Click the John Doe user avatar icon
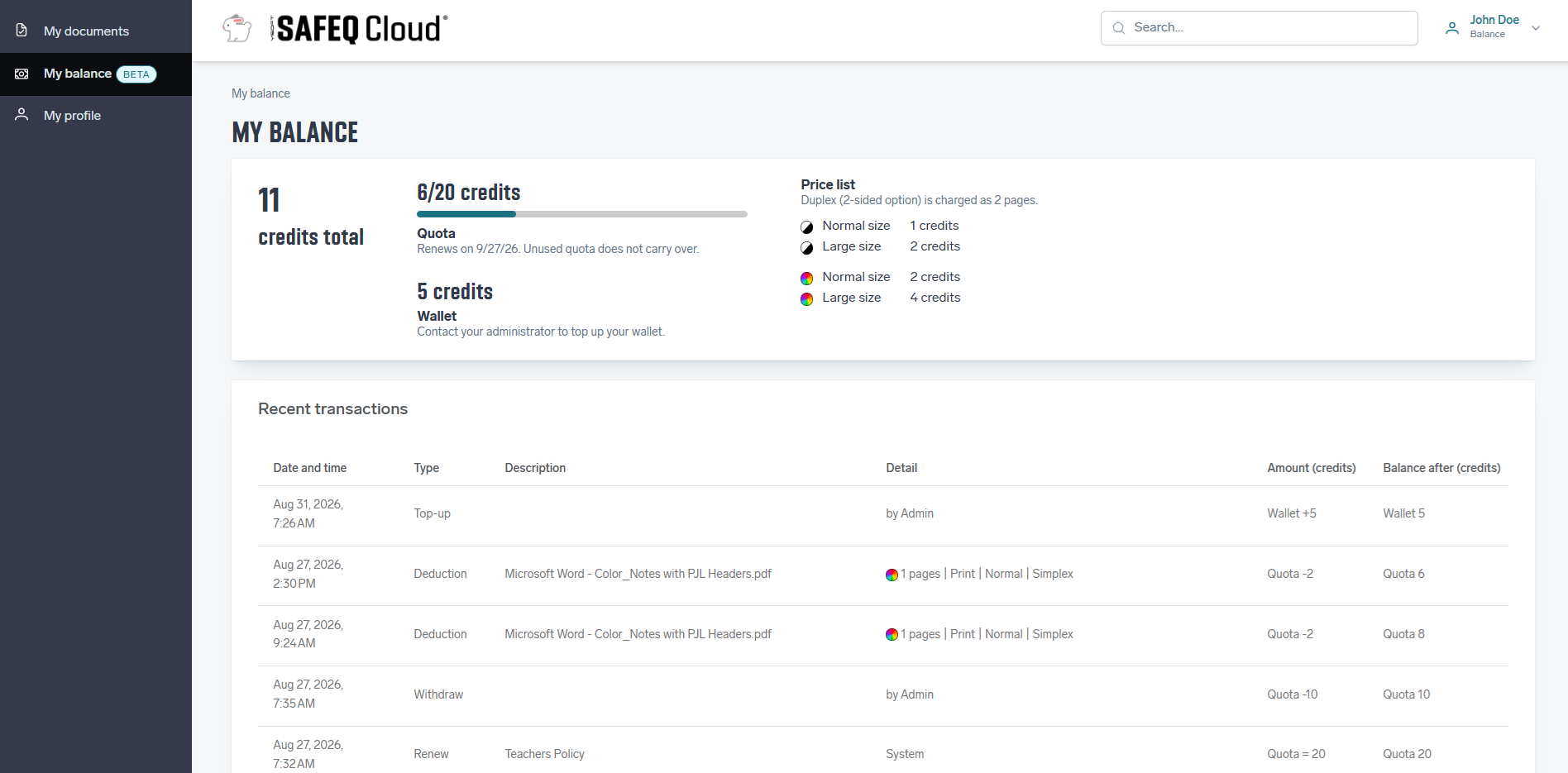This screenshot has height=773, width=1568. [1452, 28]
